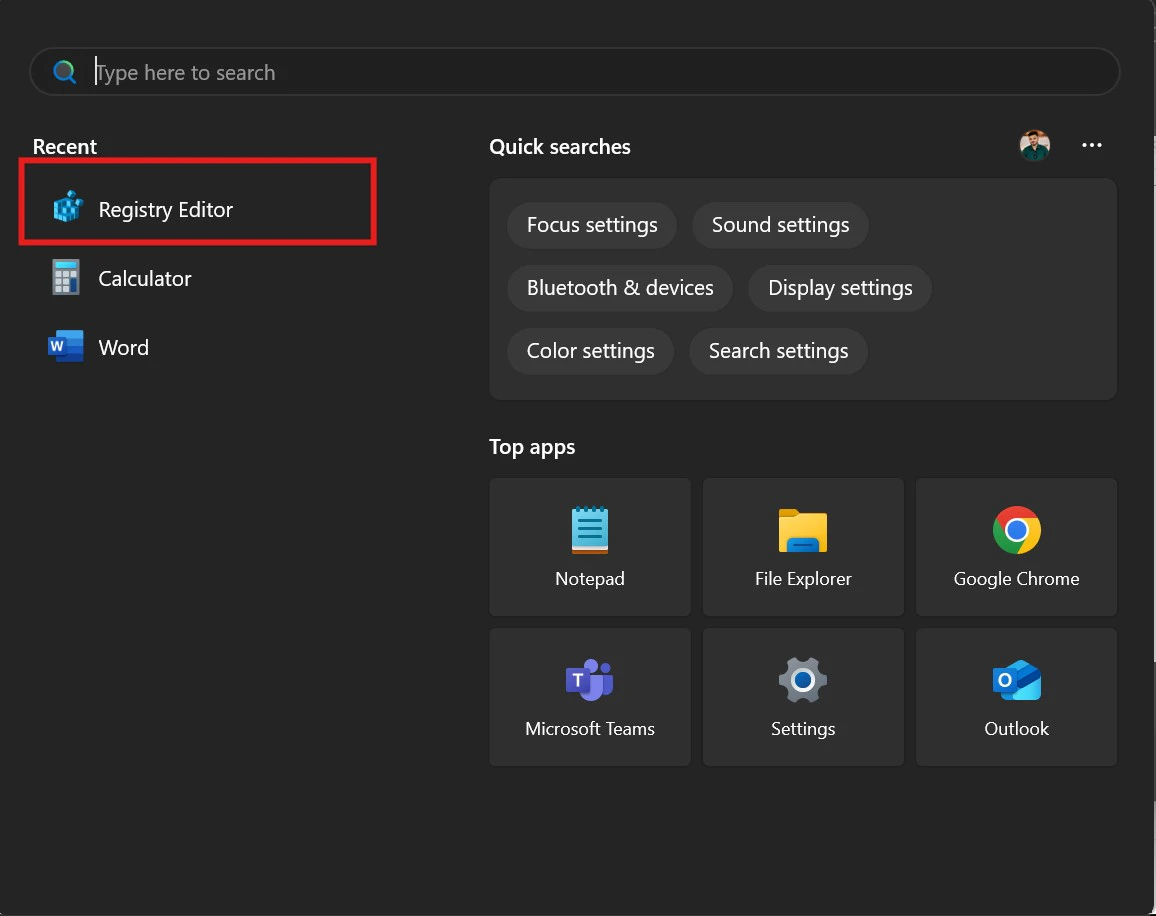Open the three-dot options menu
The width and height of the screenshot is (1156, 916).
click(1091, 145)
